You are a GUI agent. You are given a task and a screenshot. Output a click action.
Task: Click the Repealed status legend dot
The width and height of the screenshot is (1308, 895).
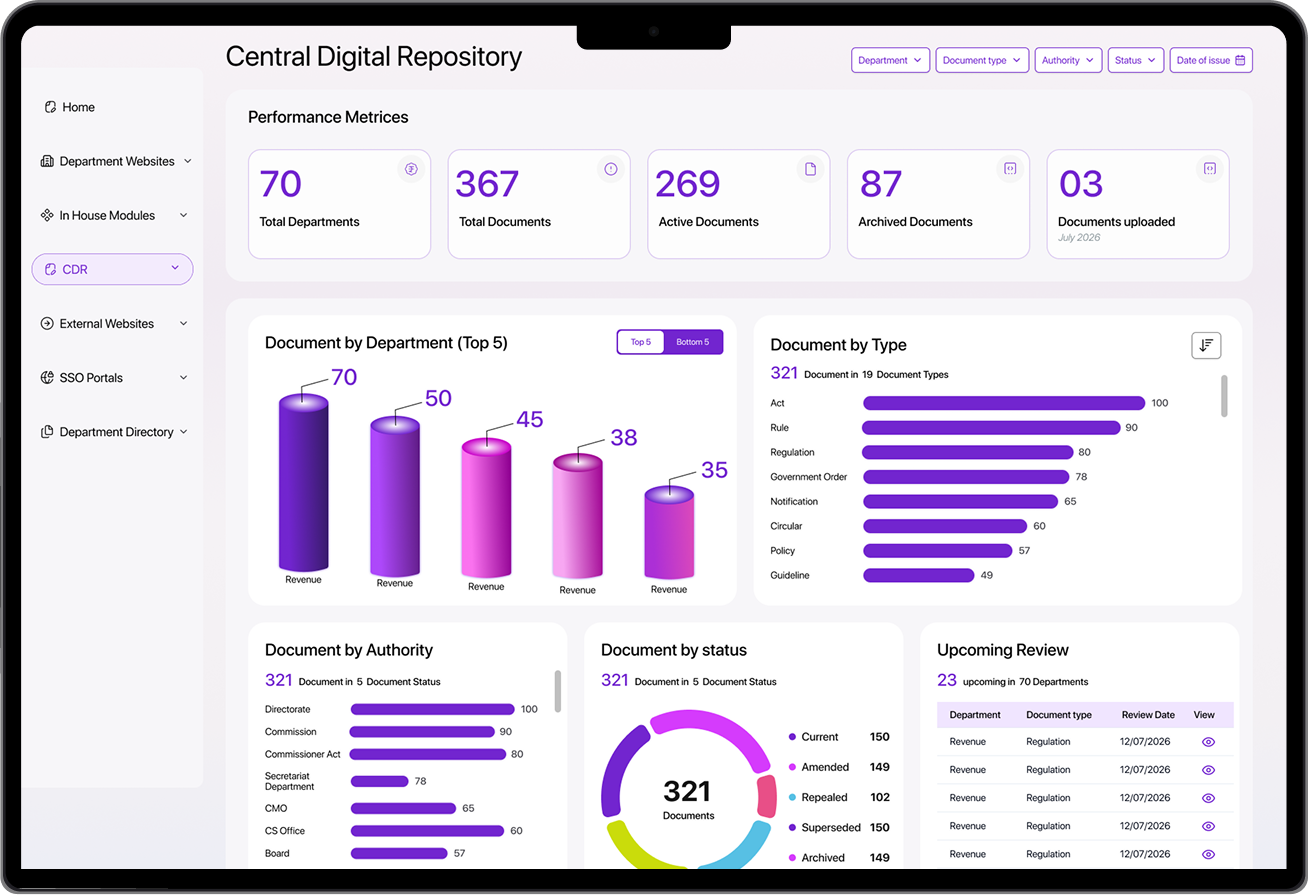(792, 797)
